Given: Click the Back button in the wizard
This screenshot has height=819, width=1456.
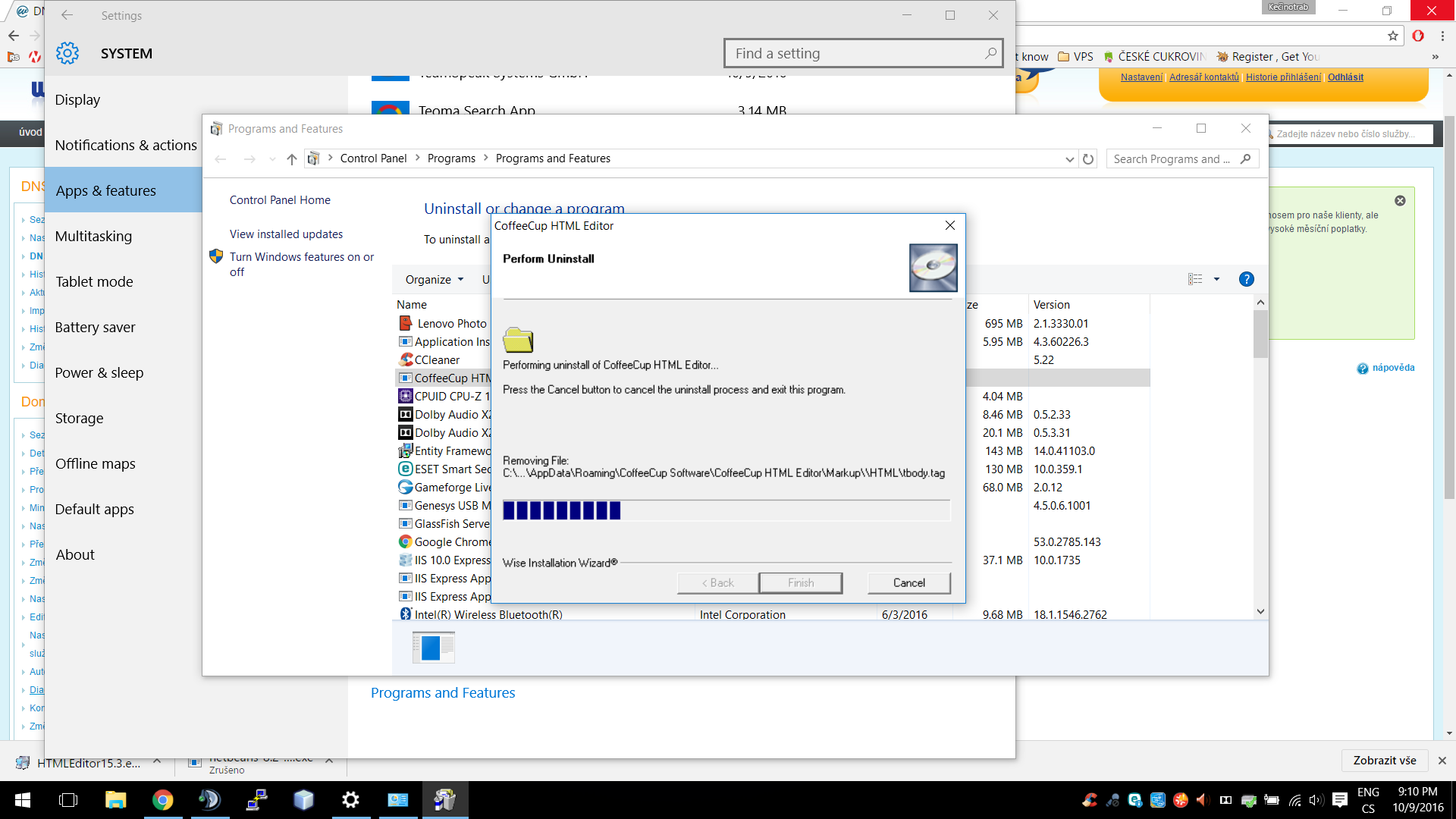Looking at the screenshot, I should 717,582.
